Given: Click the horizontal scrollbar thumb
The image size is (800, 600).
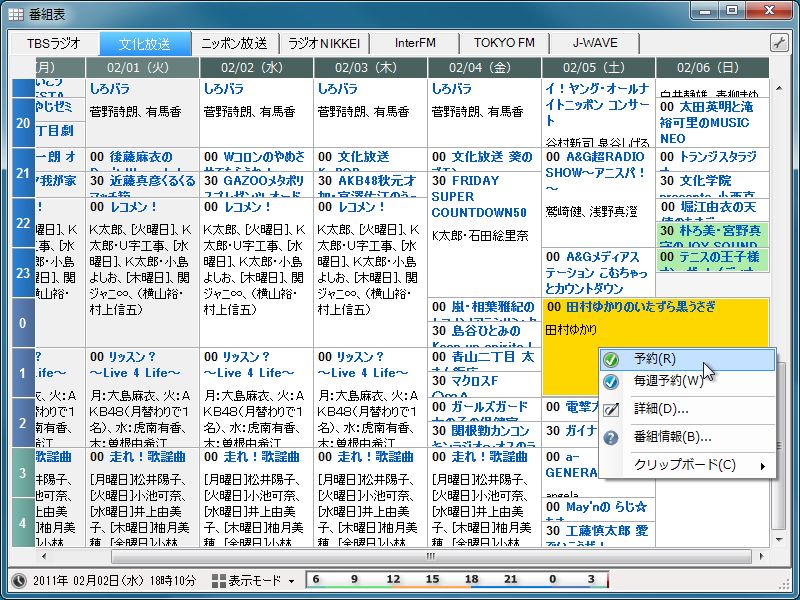Looking at the screenshot, I should click(431, 556).
